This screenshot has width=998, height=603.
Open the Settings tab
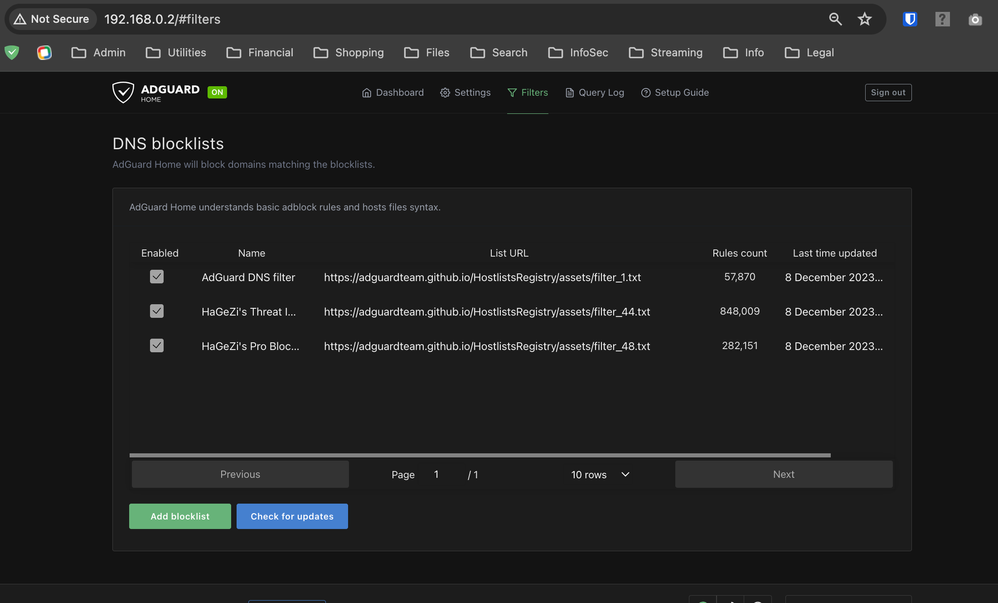tap(465, 92)
